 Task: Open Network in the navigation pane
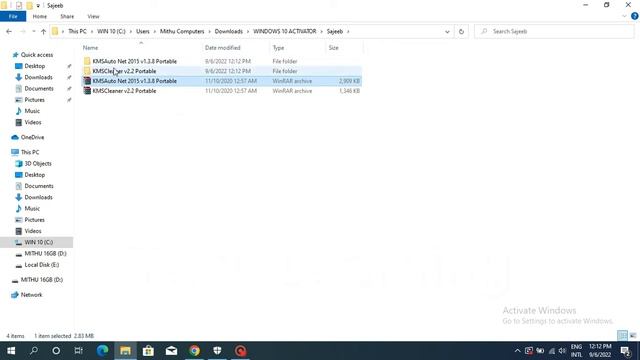coord(31,295)
